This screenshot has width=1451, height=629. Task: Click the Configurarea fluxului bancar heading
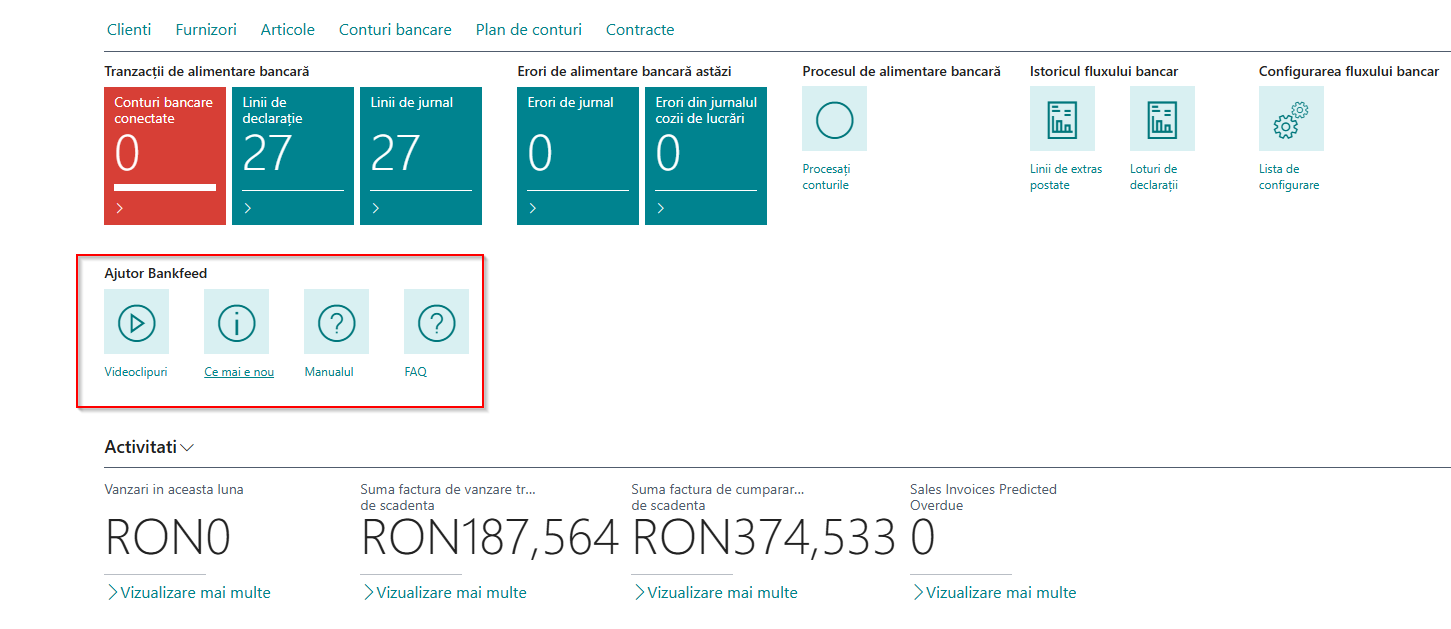(x=1349, y=71)
